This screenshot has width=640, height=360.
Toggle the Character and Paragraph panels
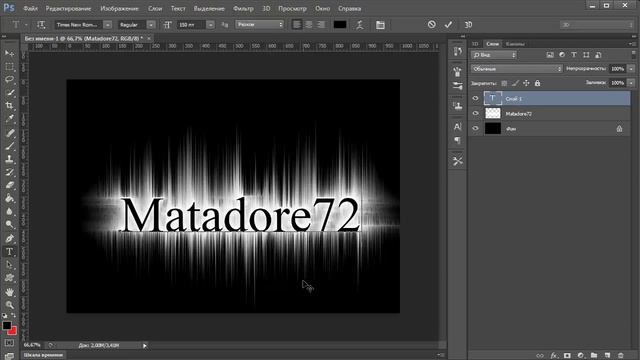[380, 25]
